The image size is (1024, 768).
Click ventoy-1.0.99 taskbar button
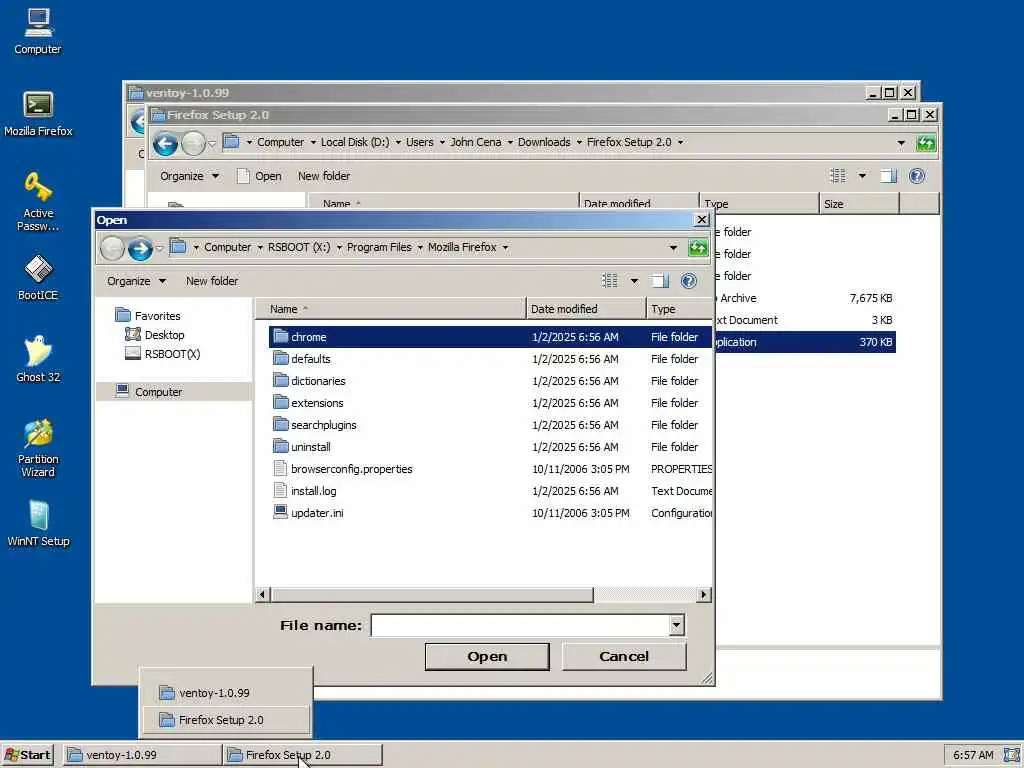[142, 755]
